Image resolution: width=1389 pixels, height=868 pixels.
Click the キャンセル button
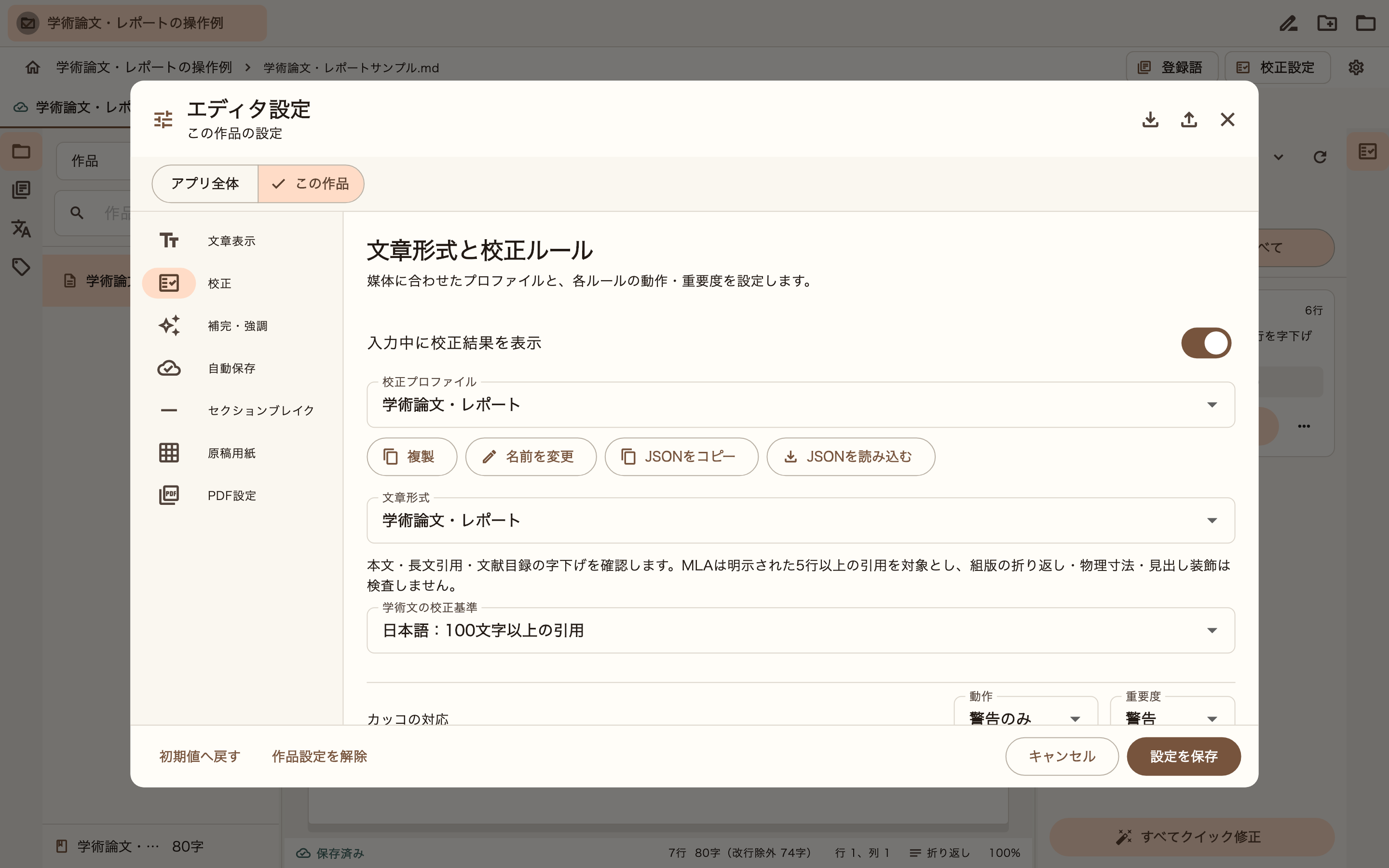coord(1062,757)
